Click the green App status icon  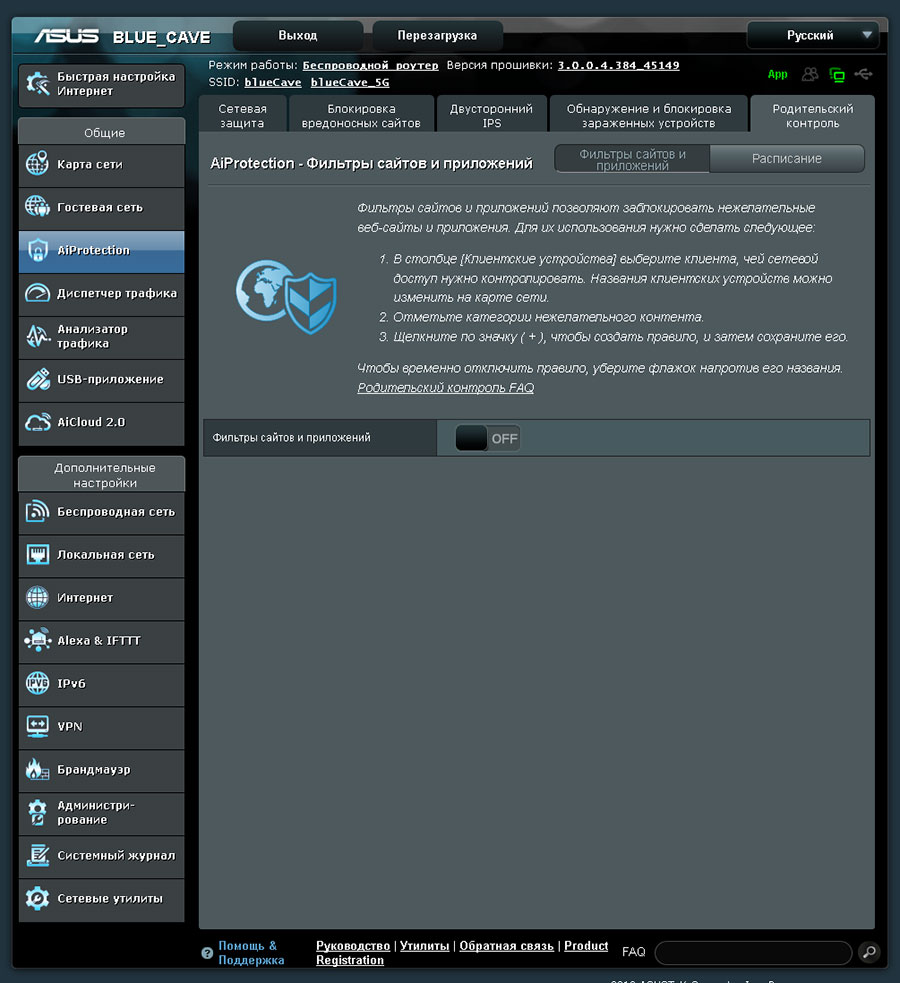[x=778, y=75]
